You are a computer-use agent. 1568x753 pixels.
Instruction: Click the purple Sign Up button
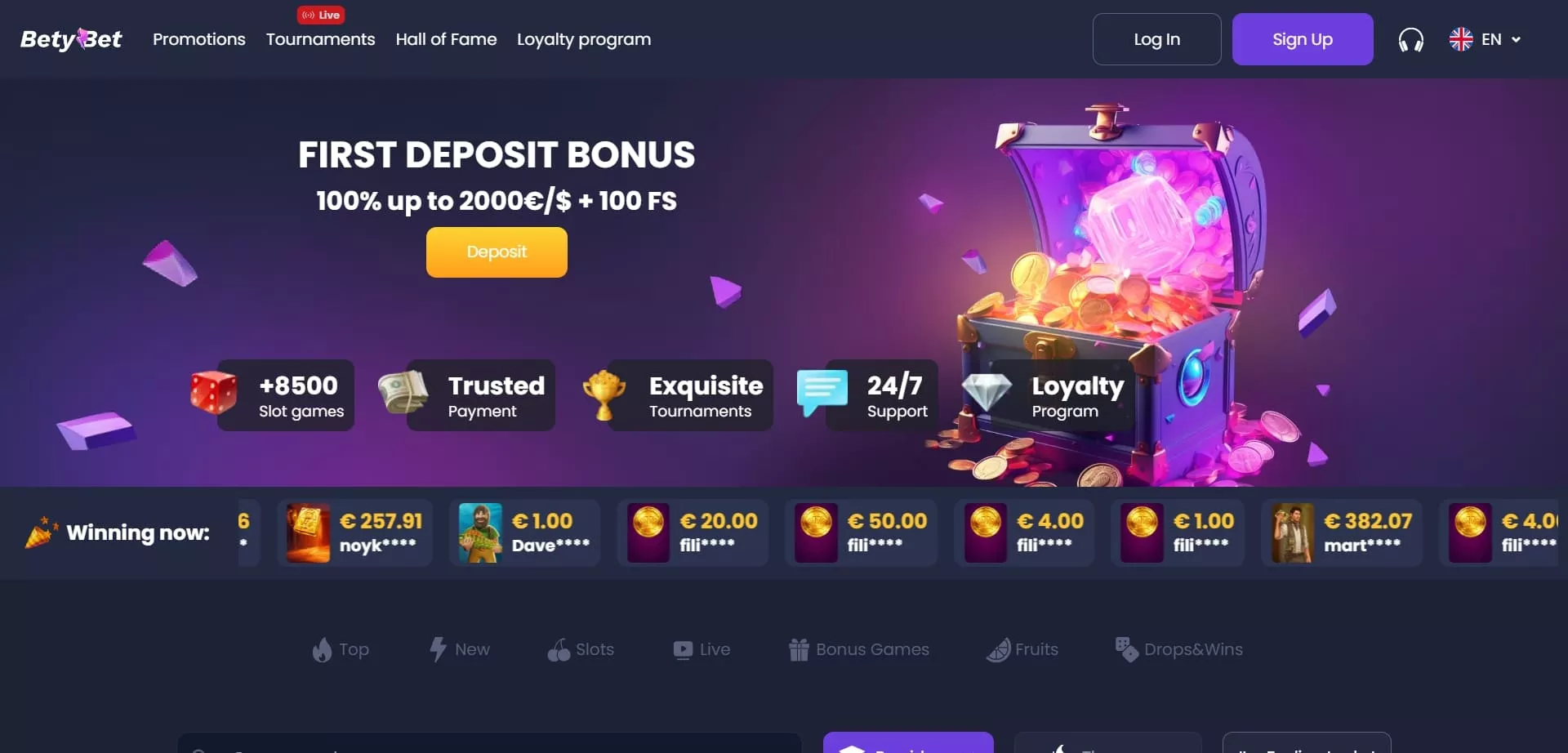click(1303, 39)
